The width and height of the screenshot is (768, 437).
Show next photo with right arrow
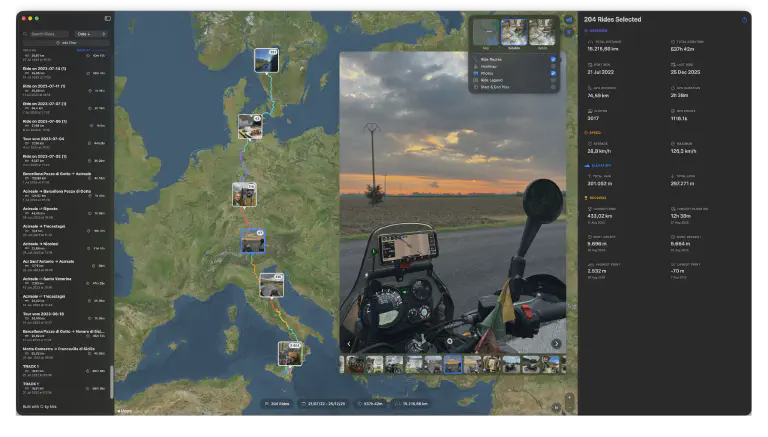coord(556,344)
